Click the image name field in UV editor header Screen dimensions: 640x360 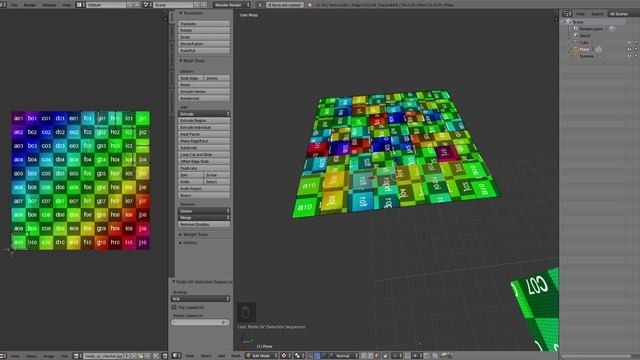coord(103,356)
